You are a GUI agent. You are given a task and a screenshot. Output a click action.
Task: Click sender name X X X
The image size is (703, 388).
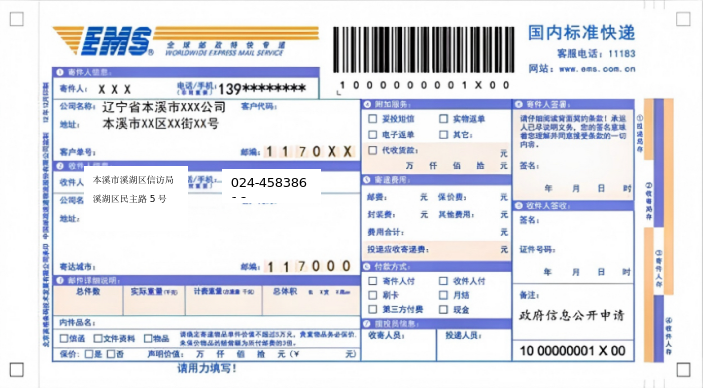pos(115,89)
